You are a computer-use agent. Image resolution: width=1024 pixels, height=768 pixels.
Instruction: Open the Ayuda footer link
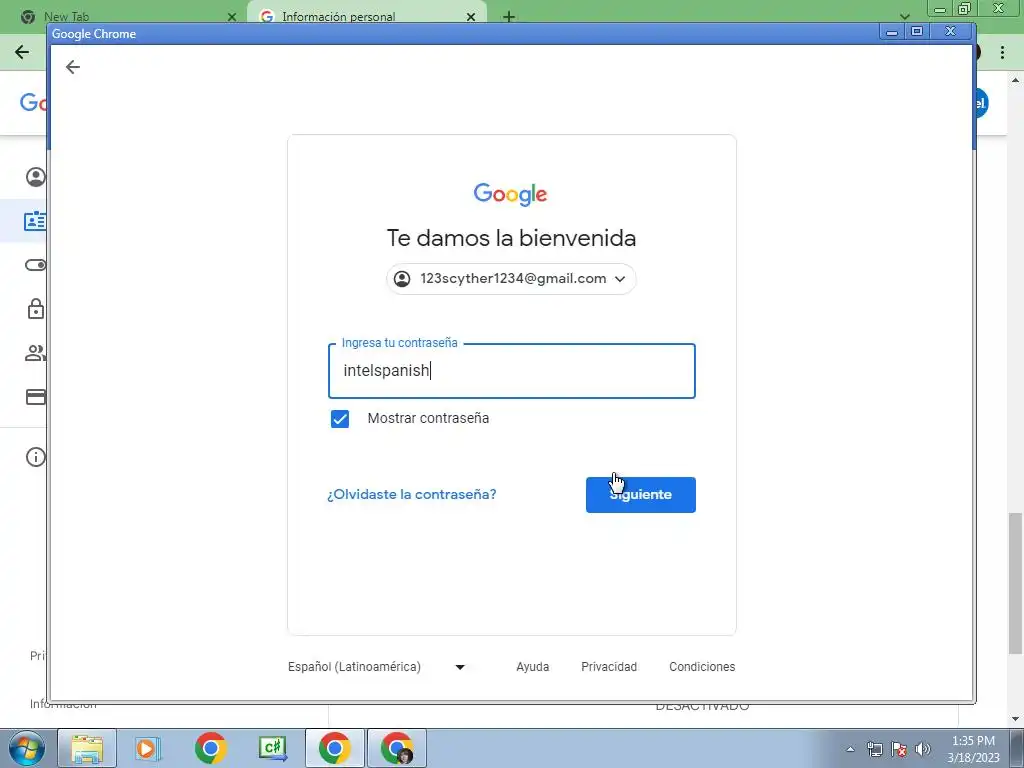pos(532,667)
